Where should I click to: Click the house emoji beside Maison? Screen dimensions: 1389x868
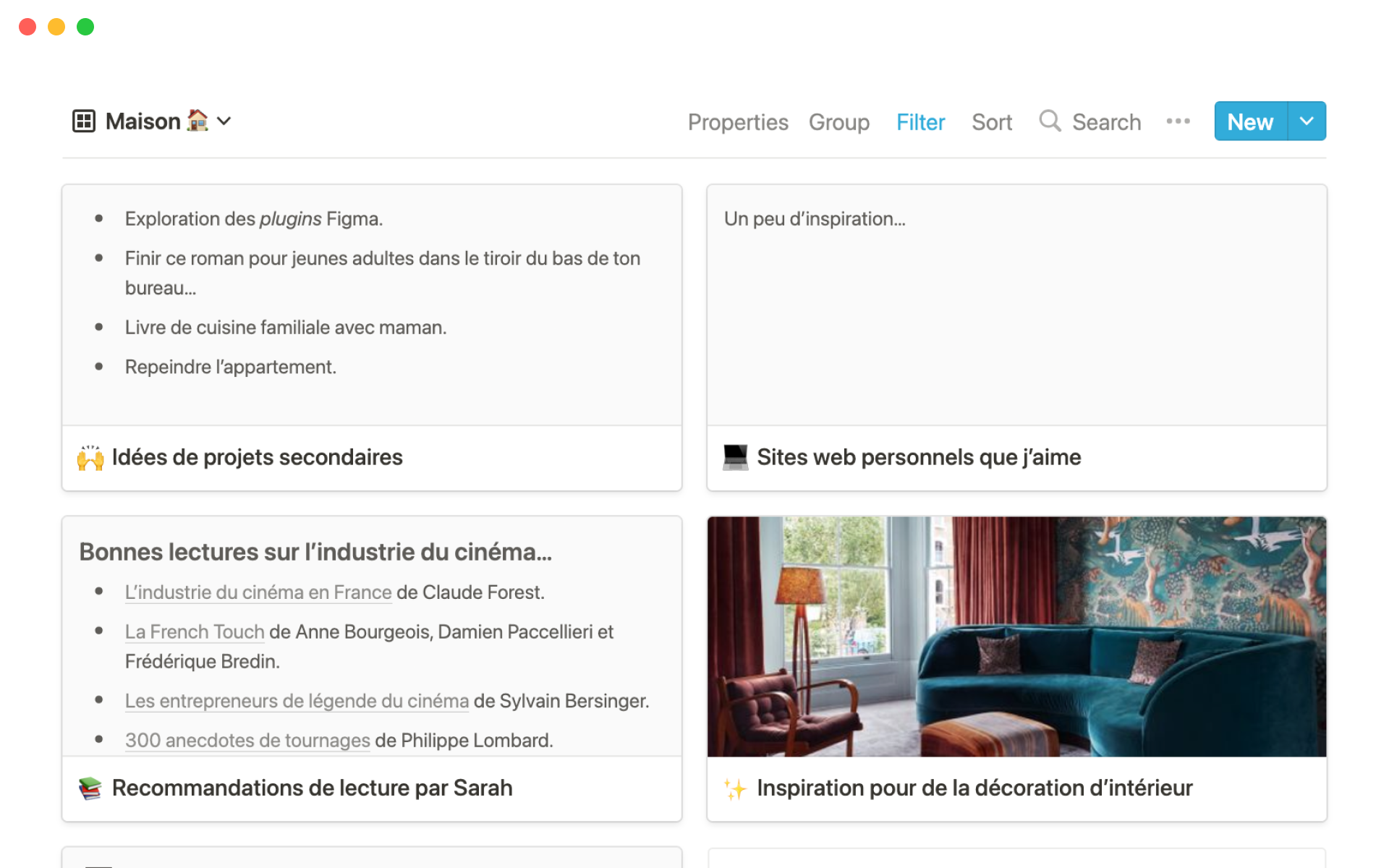tap(197, 120)
